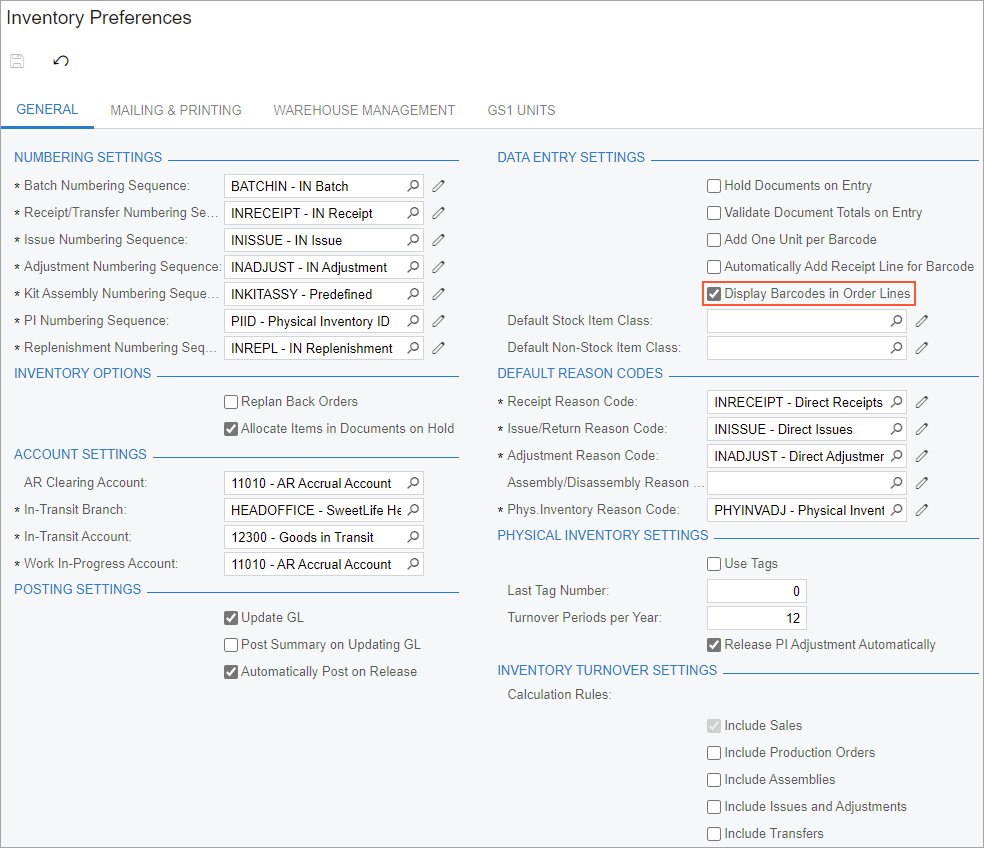Click pencil icon beside Receipt Reason Code
The height and width of the screenshot is (848, 984).
click(x=922, y=402)
